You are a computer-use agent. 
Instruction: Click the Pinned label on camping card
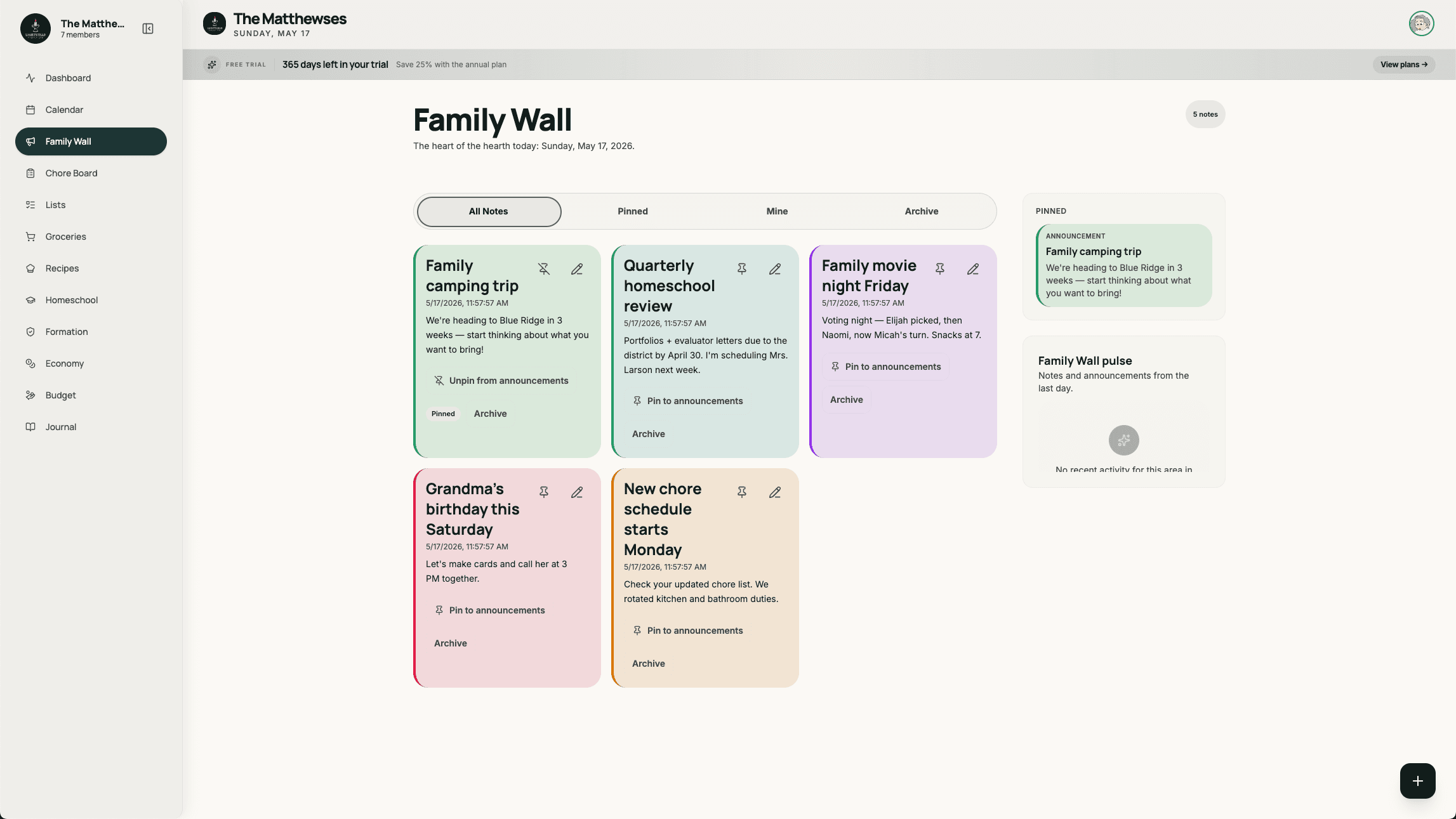tap(443, 414)
